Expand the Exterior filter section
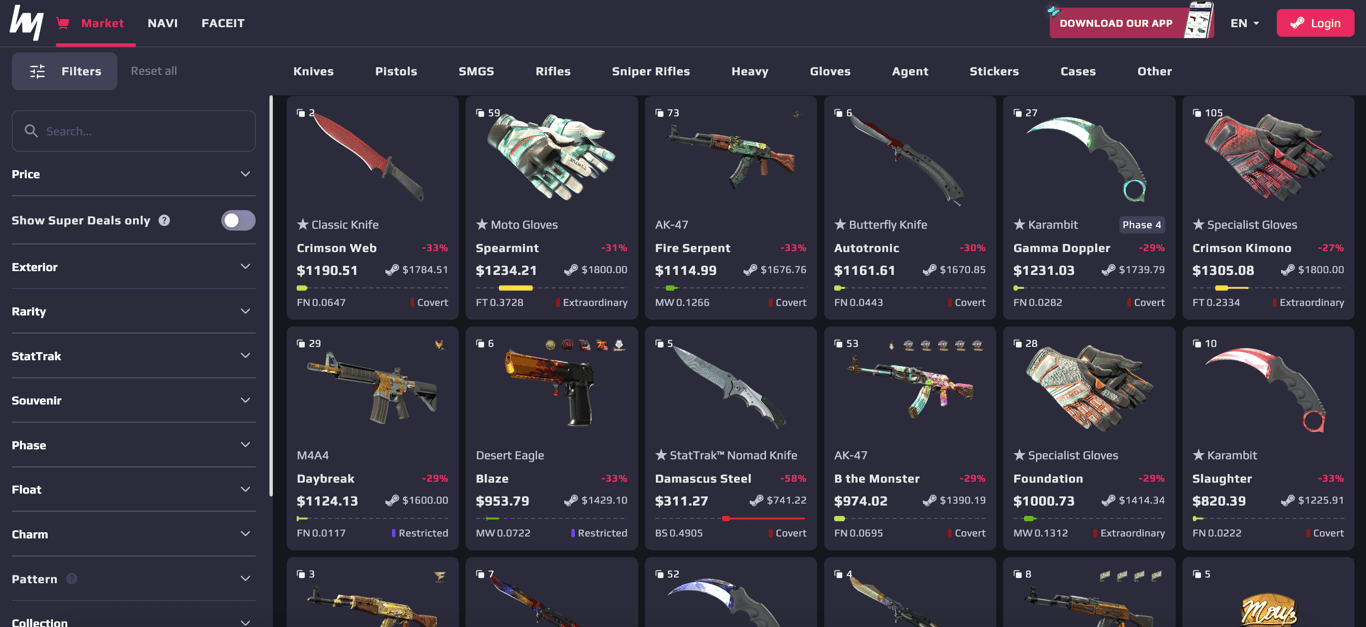Viewport: 1366px width, 627px height. [x=133, y=267]
